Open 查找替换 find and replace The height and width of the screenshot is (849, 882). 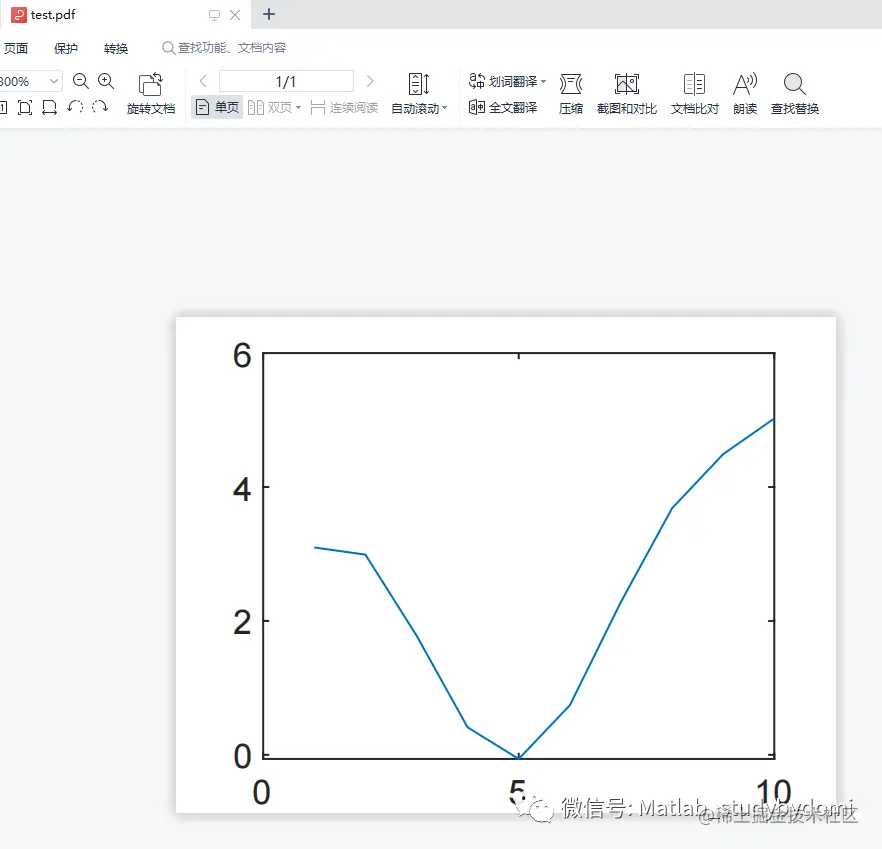pyautogui.click(x=794, y=93)
